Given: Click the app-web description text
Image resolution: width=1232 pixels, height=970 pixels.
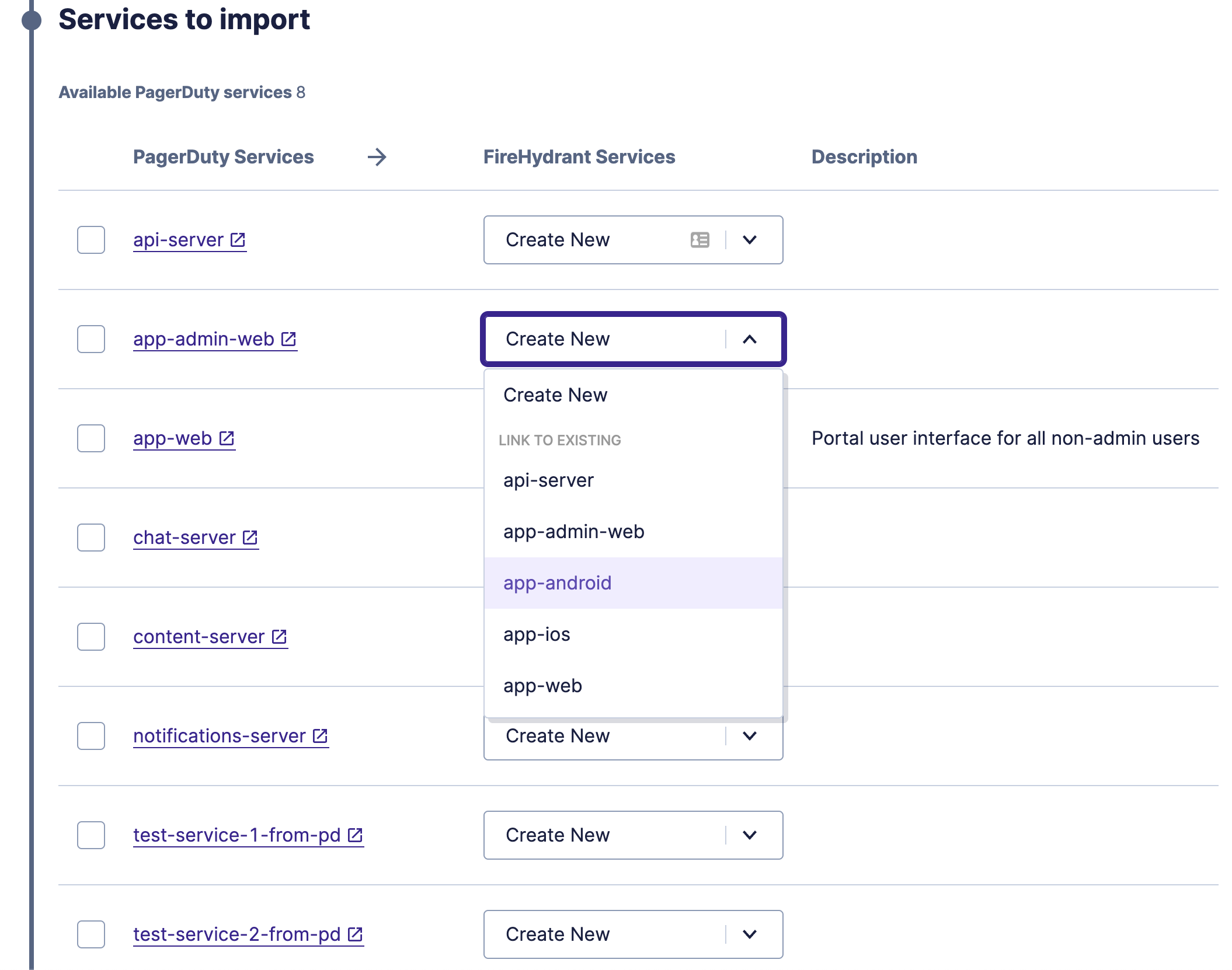Looking at the screenshot, I should (x=1005, y=438).
